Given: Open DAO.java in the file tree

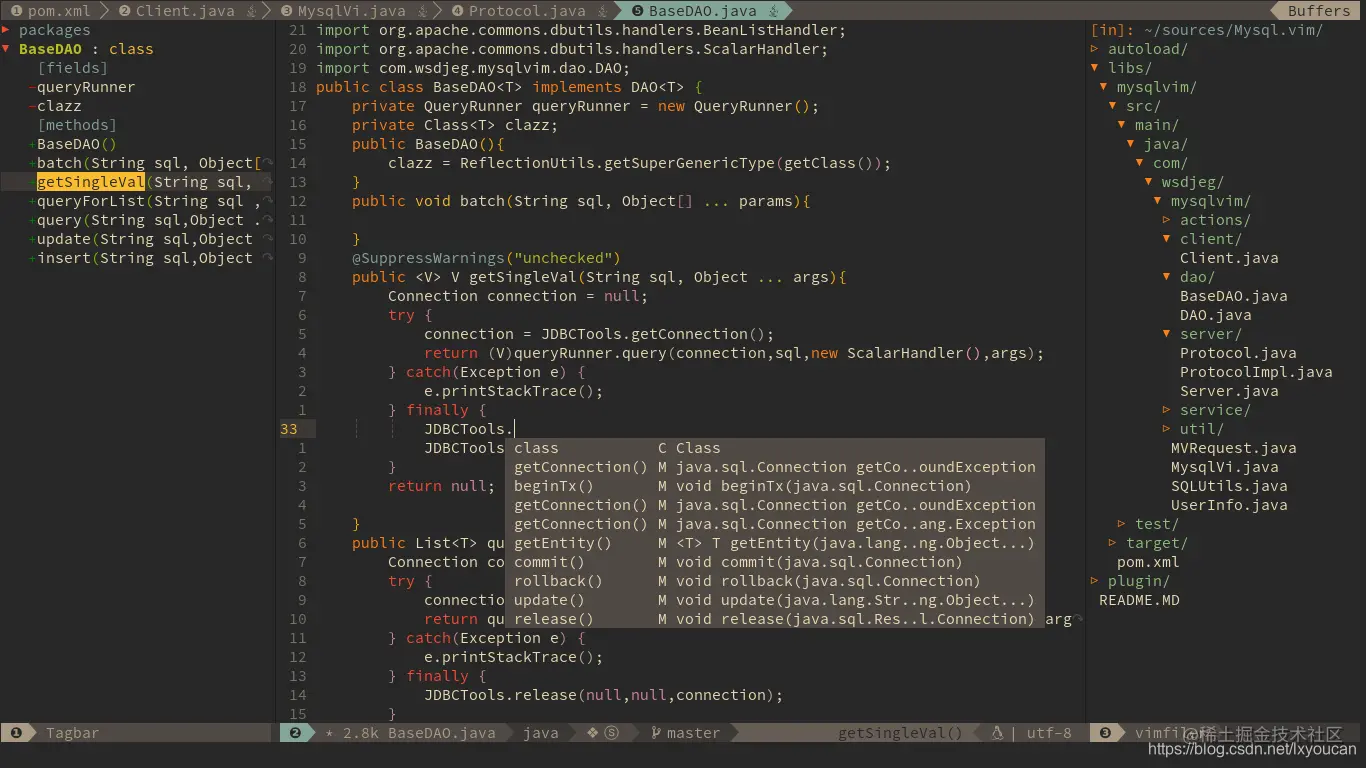Looking at the screenshot, I should pyautogui.click(x=1216, y=315).
